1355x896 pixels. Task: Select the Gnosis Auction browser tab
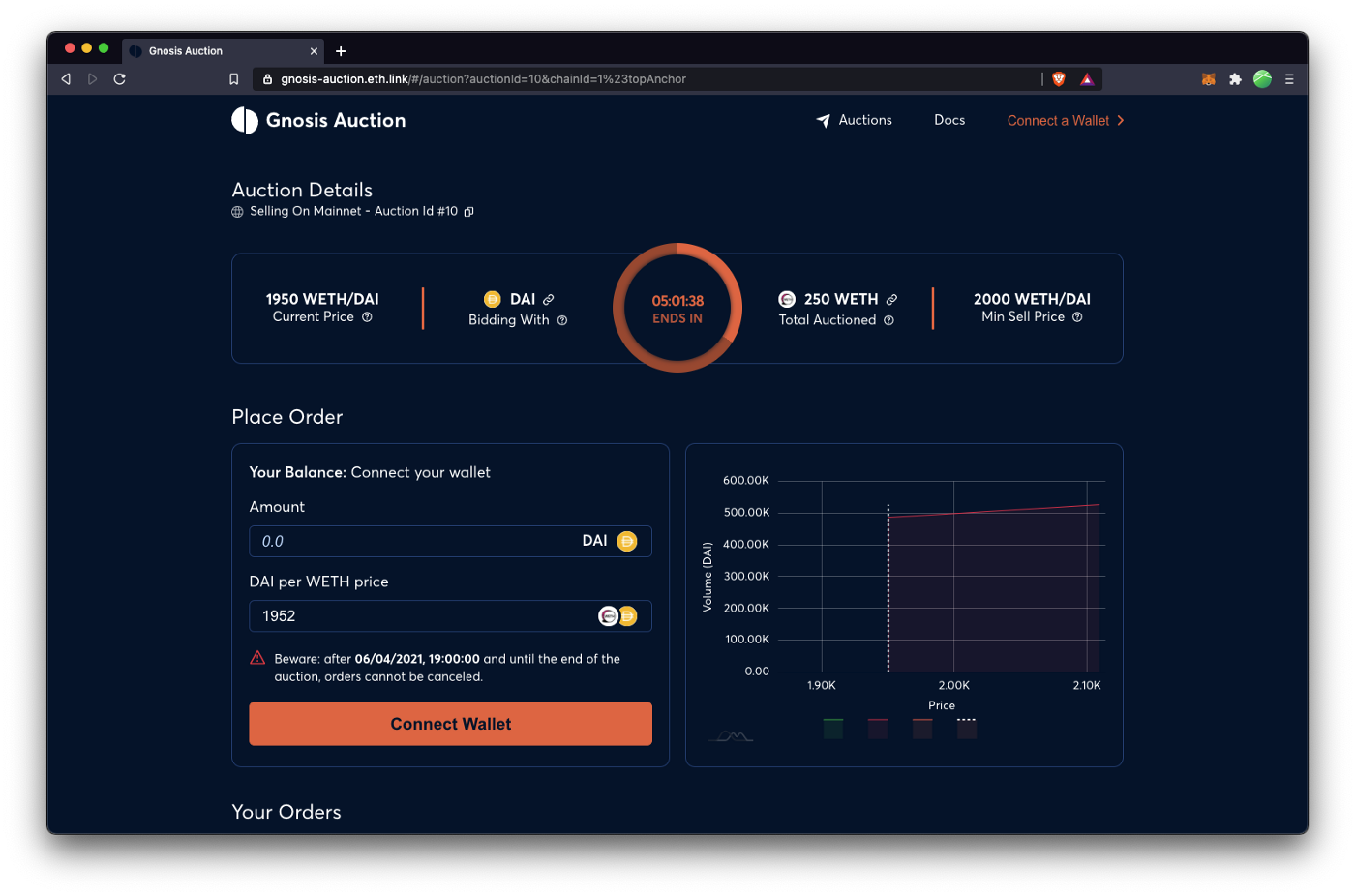[223, 51]
